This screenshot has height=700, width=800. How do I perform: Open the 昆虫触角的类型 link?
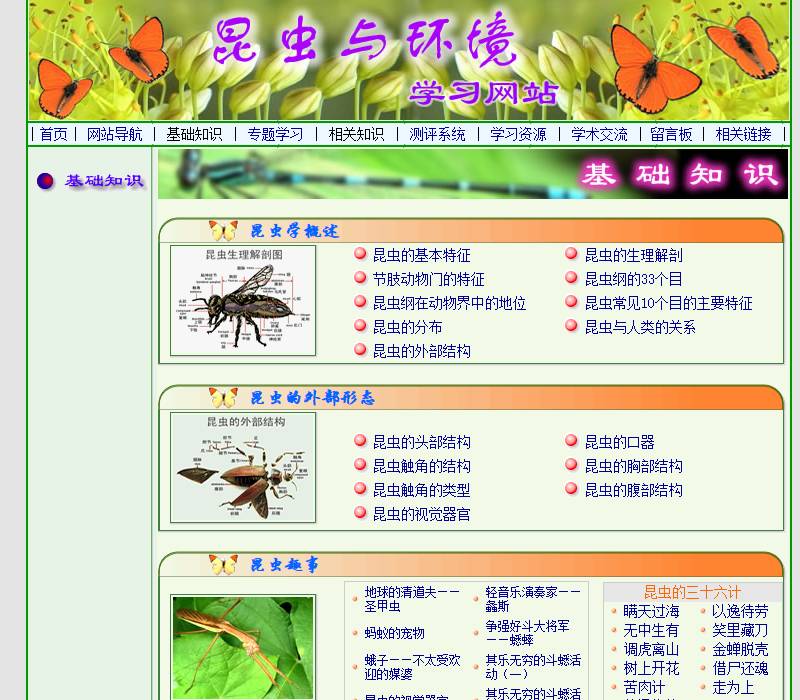click(x=424, y=491)
